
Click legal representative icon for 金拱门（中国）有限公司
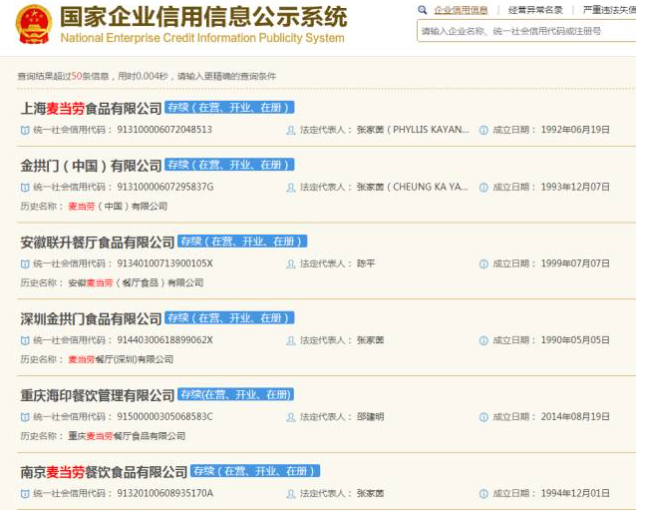(x=291, y=187)
